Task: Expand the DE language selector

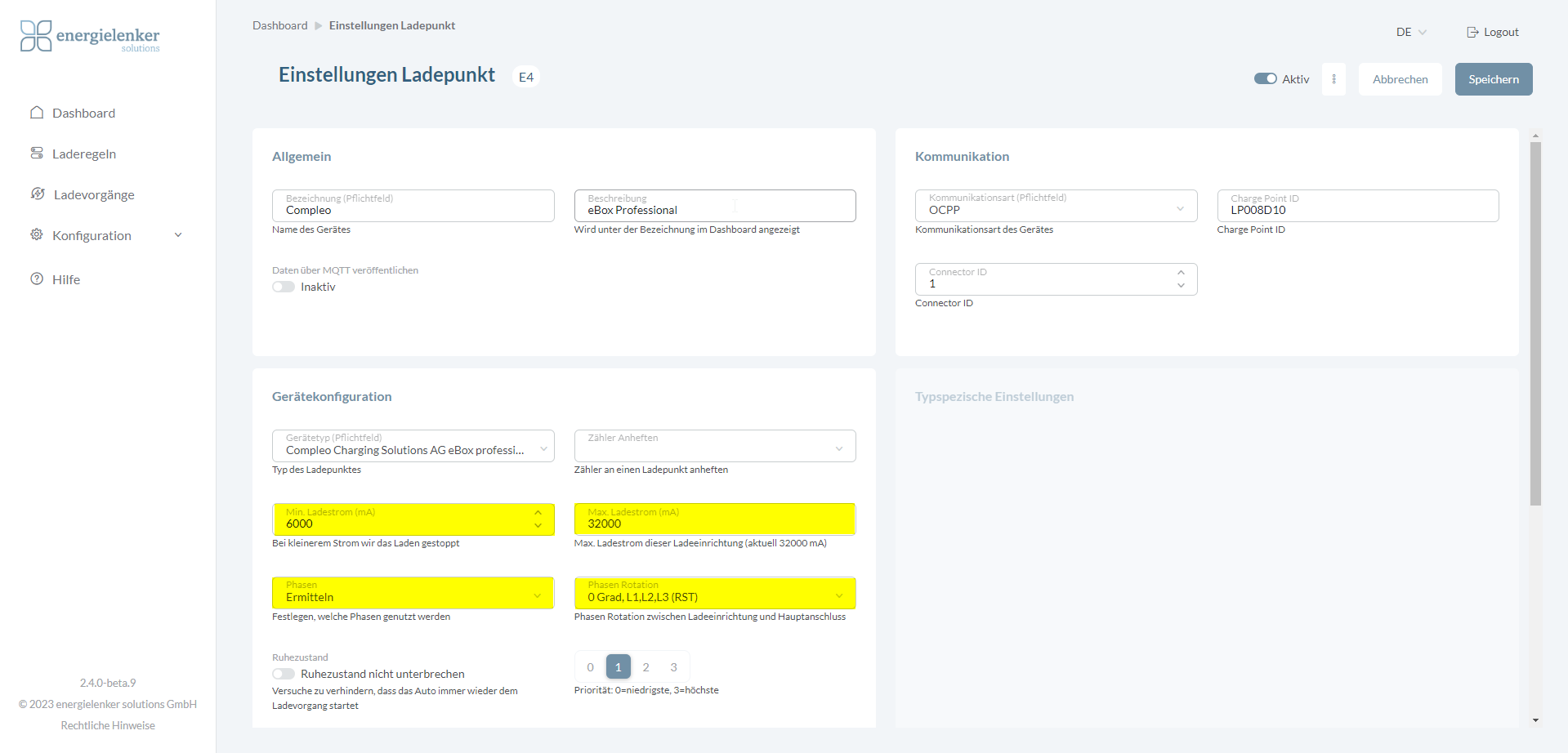Action: pyautogui.click(x=1411, y=33)
